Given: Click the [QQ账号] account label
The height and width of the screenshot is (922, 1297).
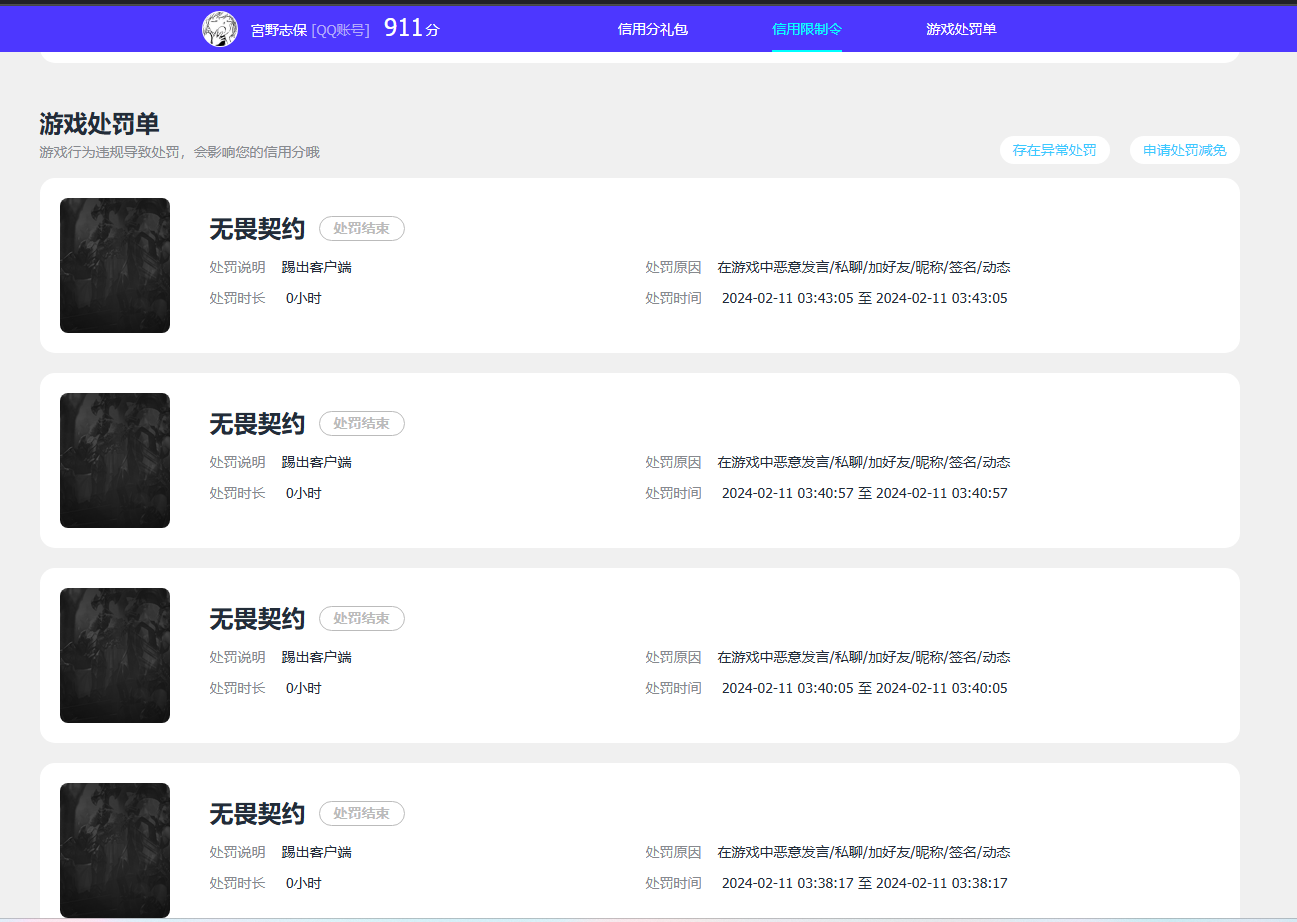Looking at the screenshot, I should (340, 30).
